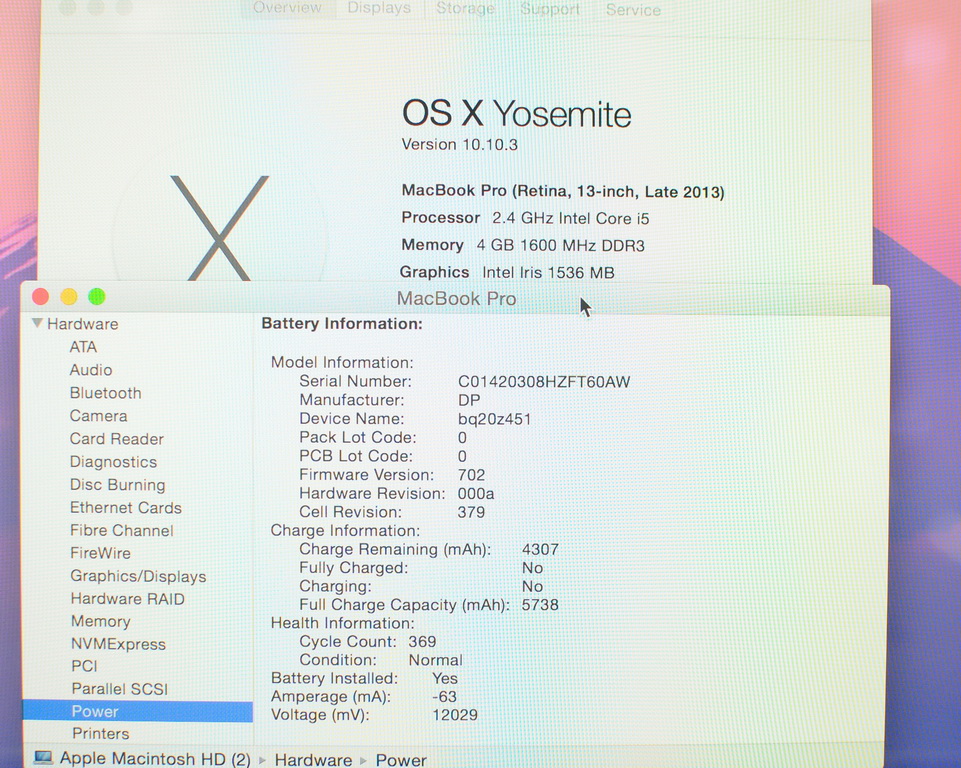The height and width of the screenshot is (768, 961).
Task: Click the Battery Installed value Yes
Action: point(445,679)
